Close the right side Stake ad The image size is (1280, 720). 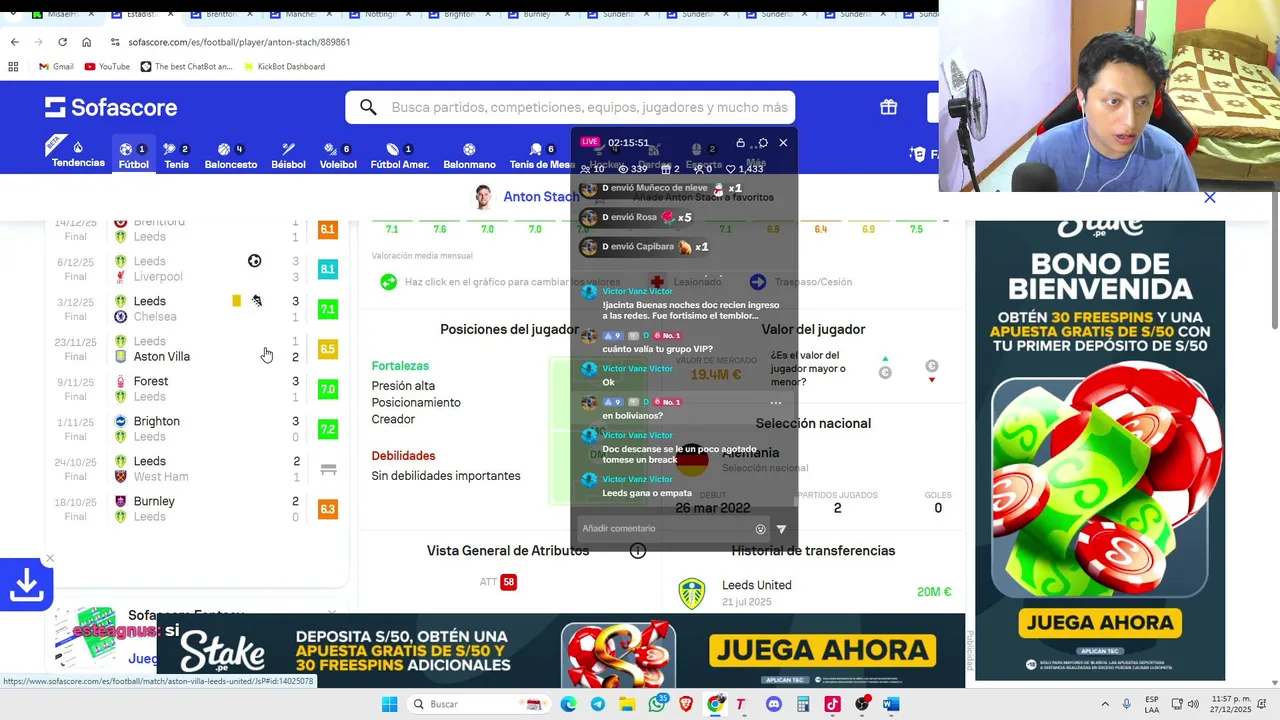pos(1210,197)
